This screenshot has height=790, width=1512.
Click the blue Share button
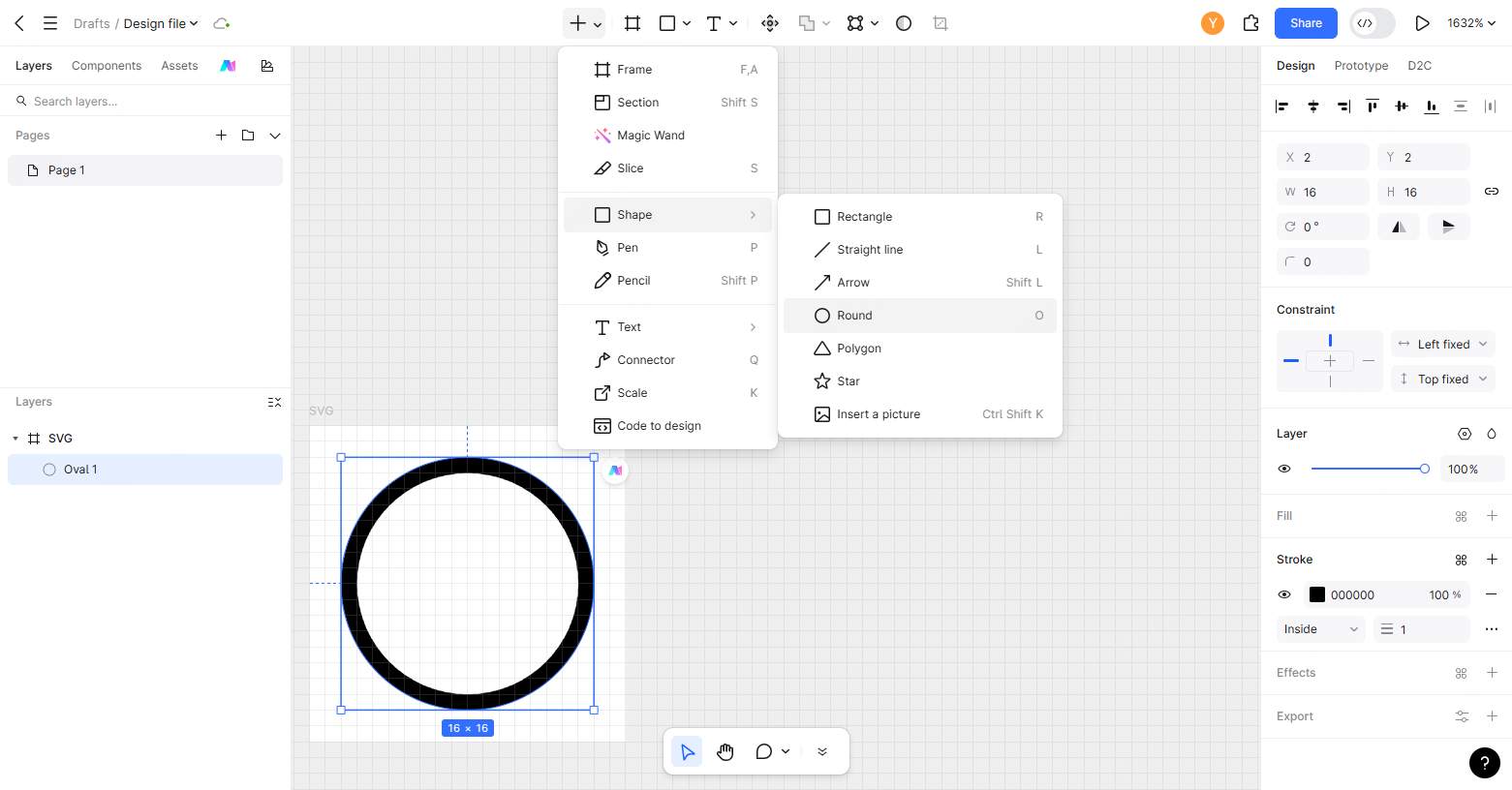1306,23
